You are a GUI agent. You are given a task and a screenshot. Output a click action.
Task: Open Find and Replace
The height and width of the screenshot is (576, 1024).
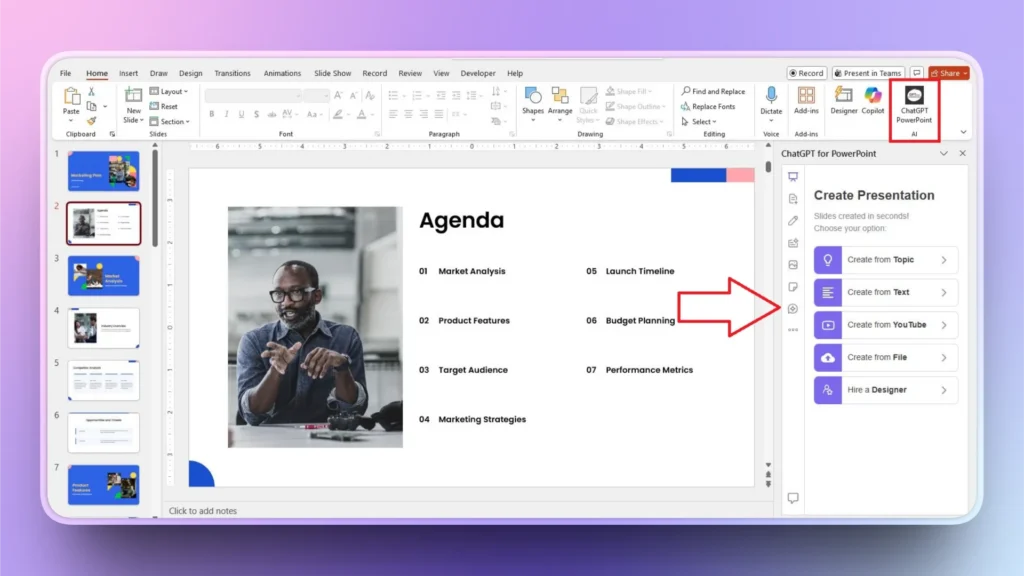(713, 91)
